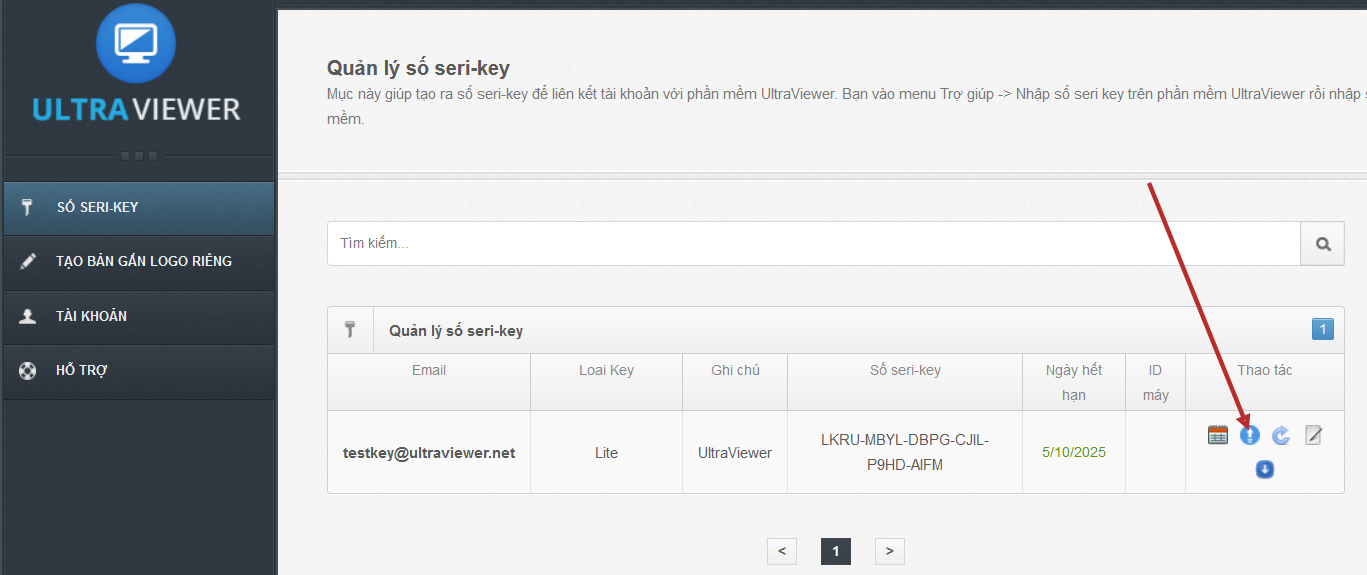Select page 1 in pagination
This screenshot has width=1367, height=575.
835,551
